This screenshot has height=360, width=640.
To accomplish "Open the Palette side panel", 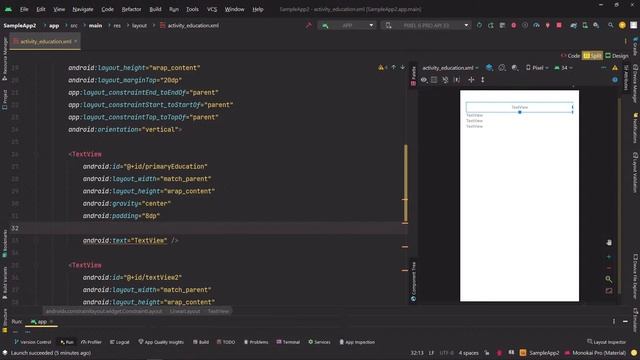I will pyautogui.click(x=413, y=76).
